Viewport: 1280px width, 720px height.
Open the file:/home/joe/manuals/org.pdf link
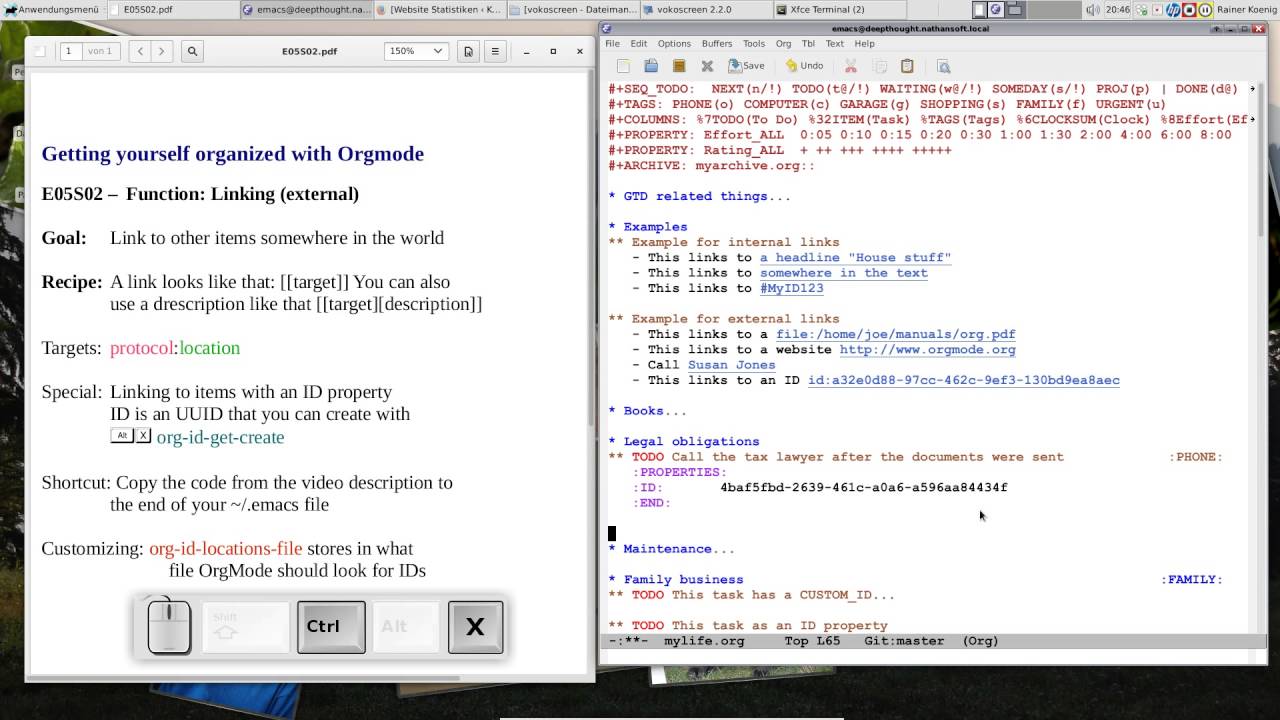[896, 334]
